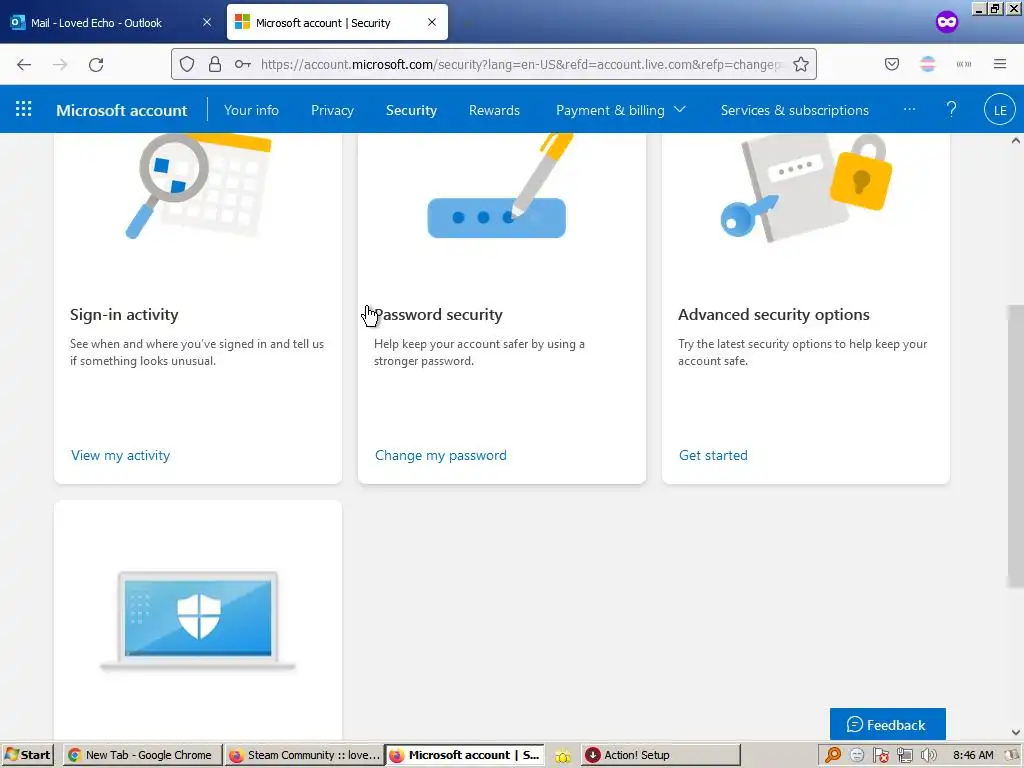Open the help question mark icon
This screenshot has height=768, width=1024.
pos(952,109)
